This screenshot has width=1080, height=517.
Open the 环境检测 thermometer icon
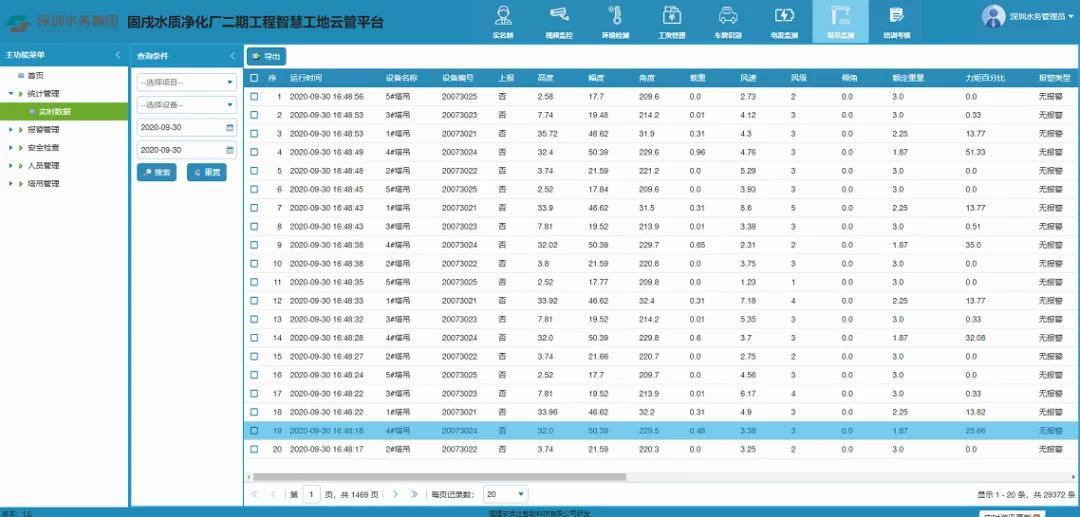(616, 16)
